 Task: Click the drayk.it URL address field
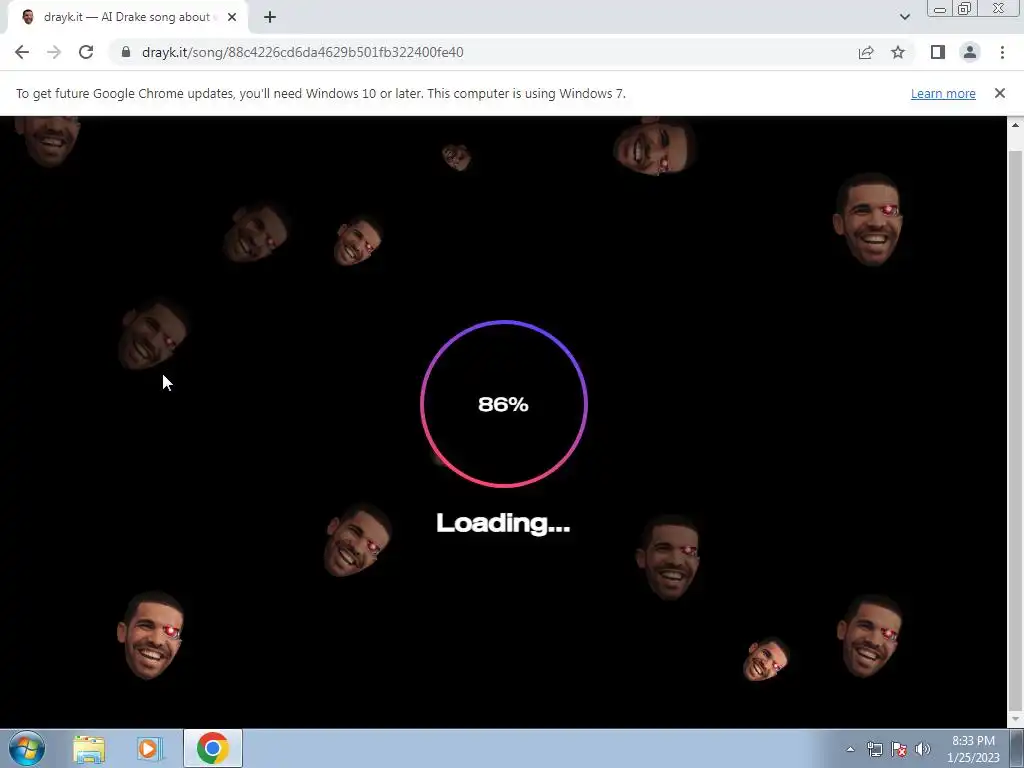coord(302,52)
